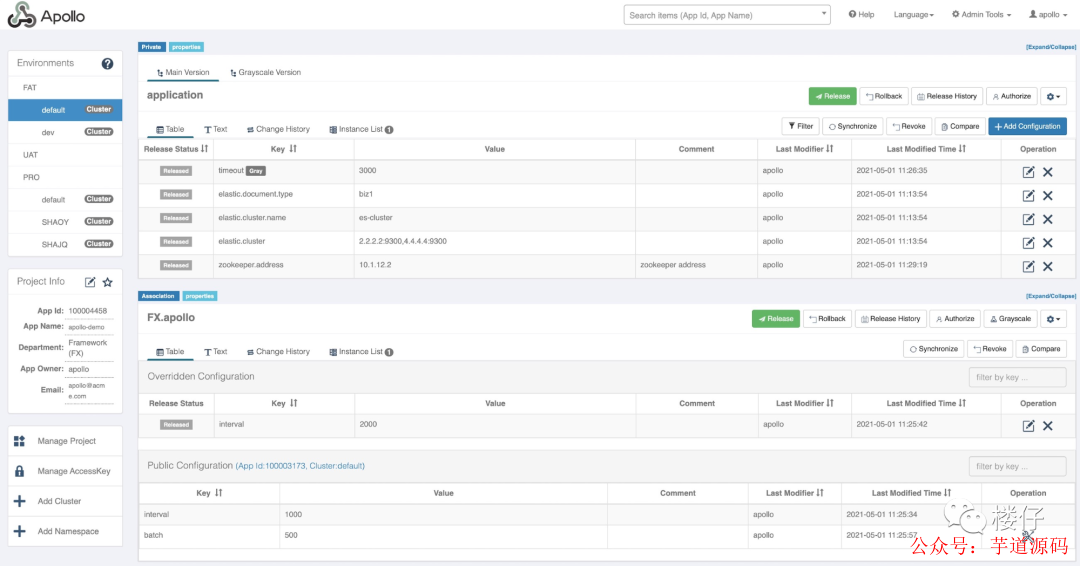Click application Filter button
1080x566 pixels.
click(x=800, y=127)
